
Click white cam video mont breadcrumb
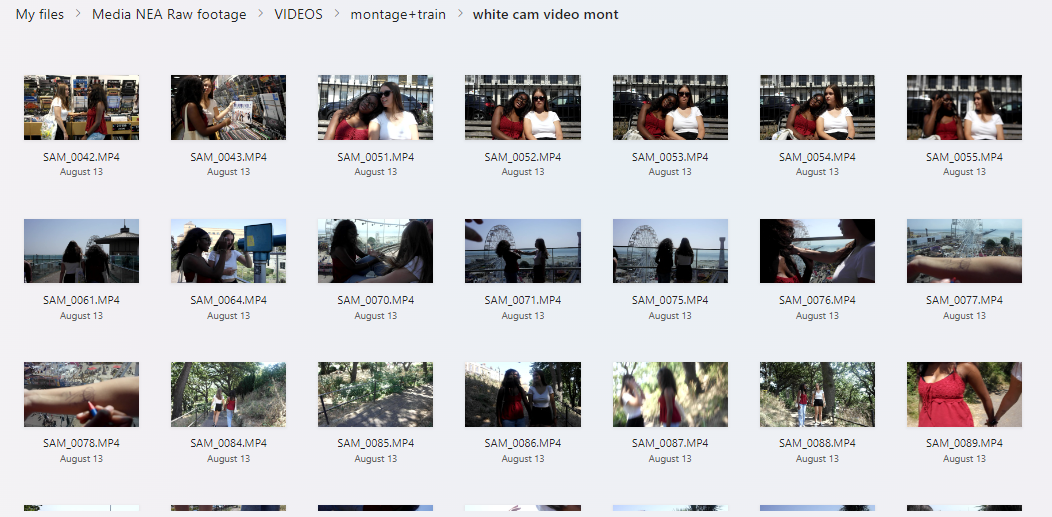(545, 14)
